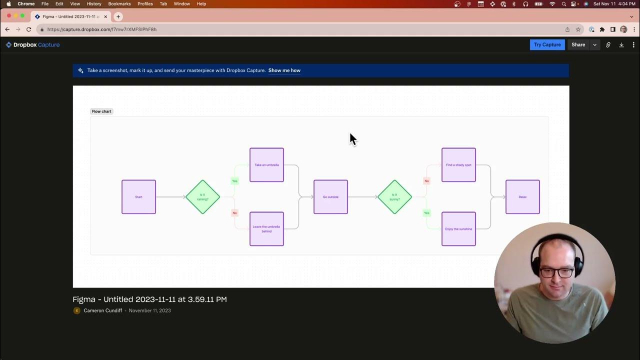640x360 pixels.
Task: Copy link with the chain icon
Action: [x=608, y=45]
